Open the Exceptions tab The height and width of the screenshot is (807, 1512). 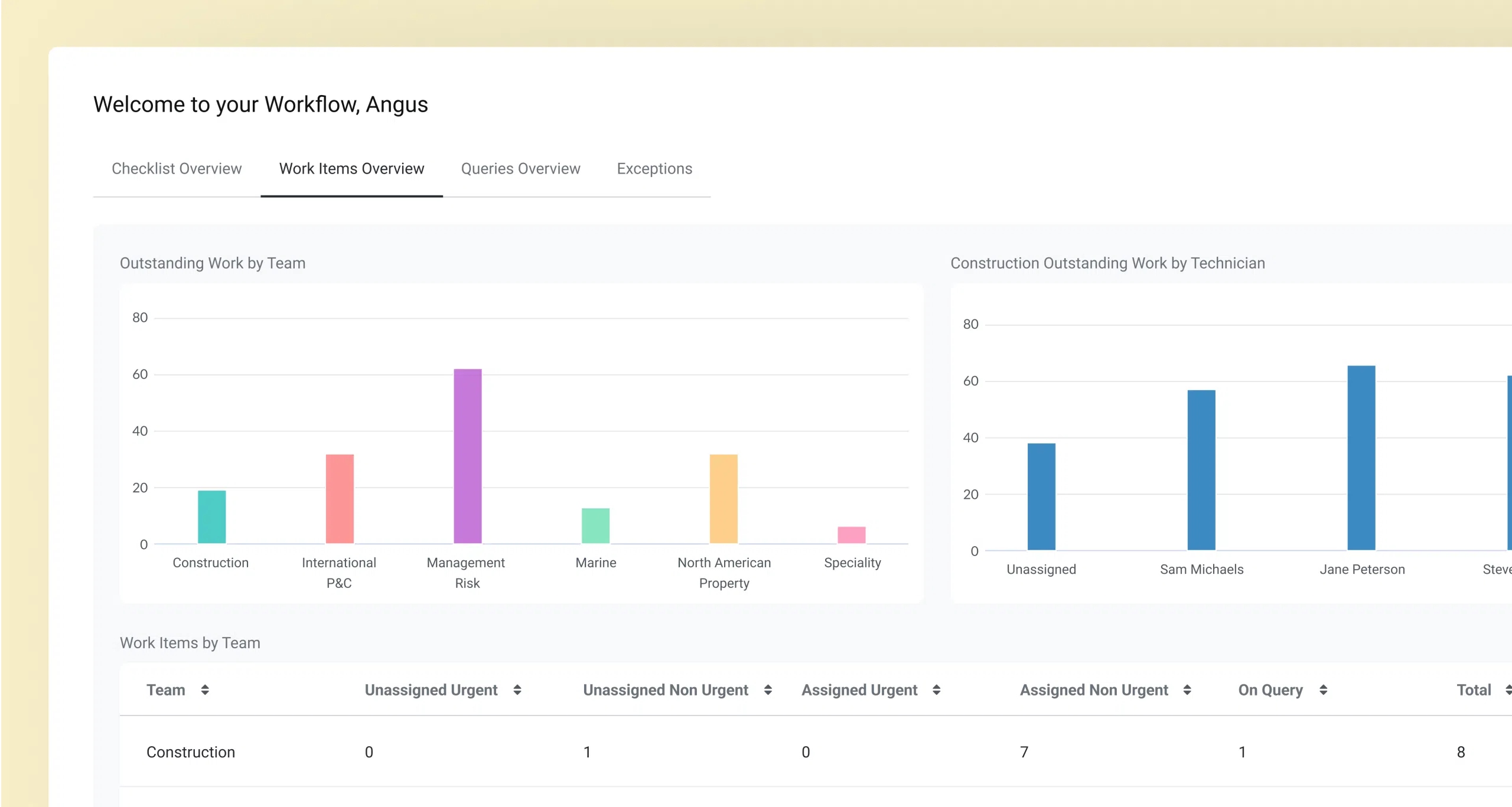[654, 169]
